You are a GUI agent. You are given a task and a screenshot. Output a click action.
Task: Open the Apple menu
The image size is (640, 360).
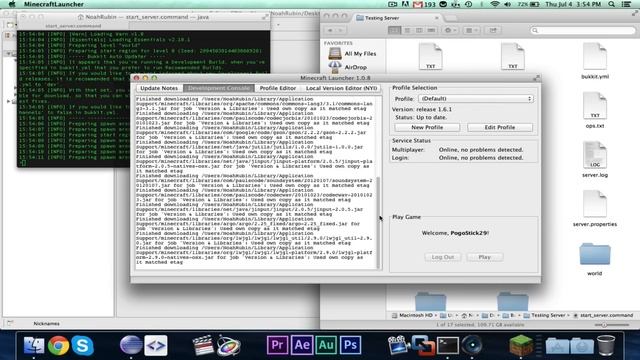[12, 4]
